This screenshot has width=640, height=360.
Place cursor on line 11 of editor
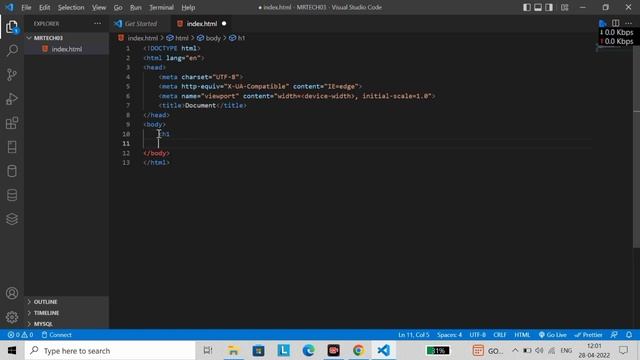tap(367, 143)
